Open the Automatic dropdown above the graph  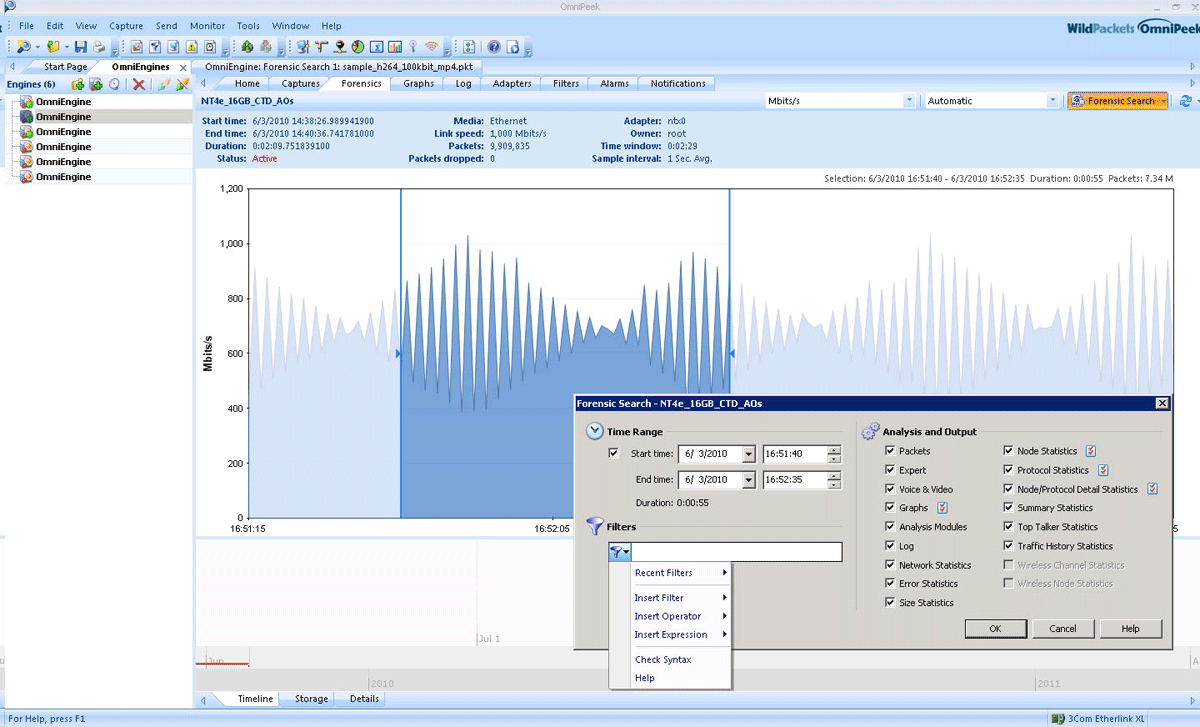[1053, 101]
